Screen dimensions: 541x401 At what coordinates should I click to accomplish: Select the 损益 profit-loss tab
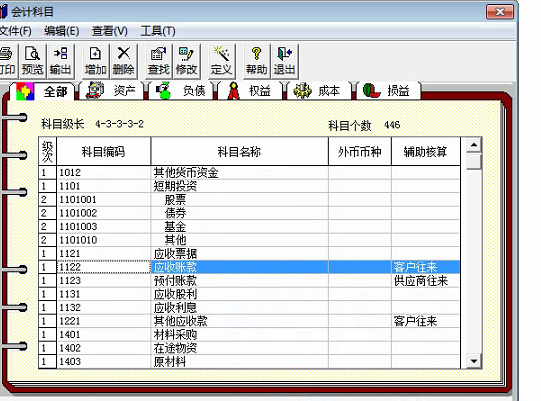click(388, 91)
